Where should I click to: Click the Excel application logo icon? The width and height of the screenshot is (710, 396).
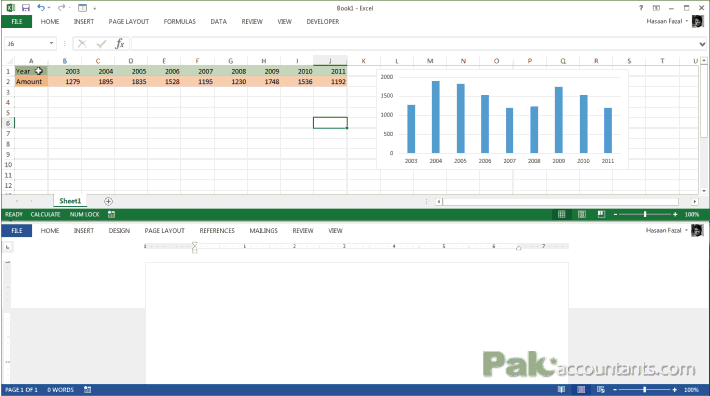click(10, 8)
